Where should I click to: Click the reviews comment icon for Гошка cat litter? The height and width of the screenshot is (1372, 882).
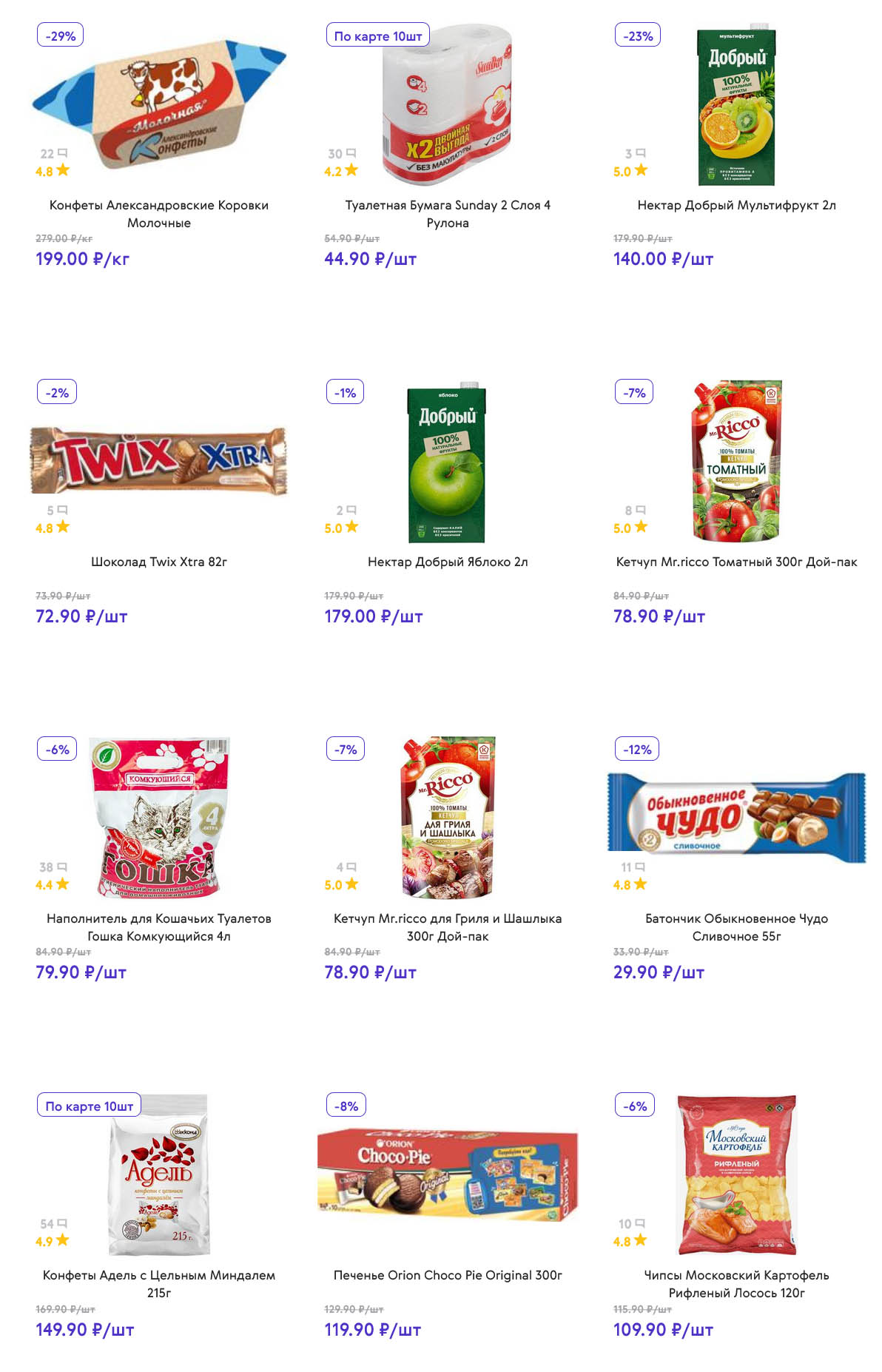pos(62,867)
